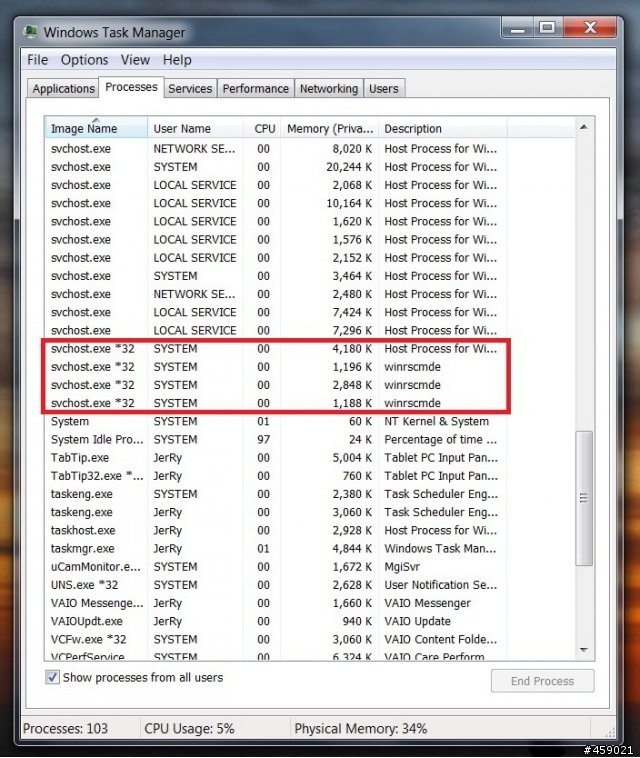
Task: Select the VAIOUpdt.exe process
Action: [276, 621]
